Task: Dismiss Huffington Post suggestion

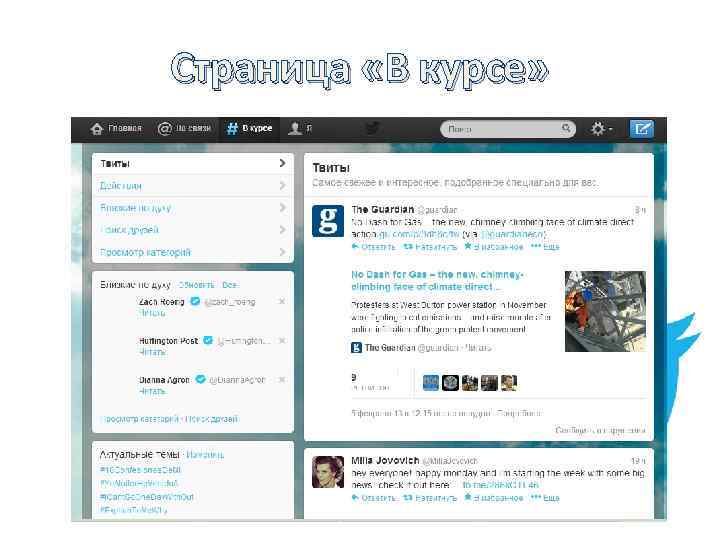Action: click(x=282, y=340)
